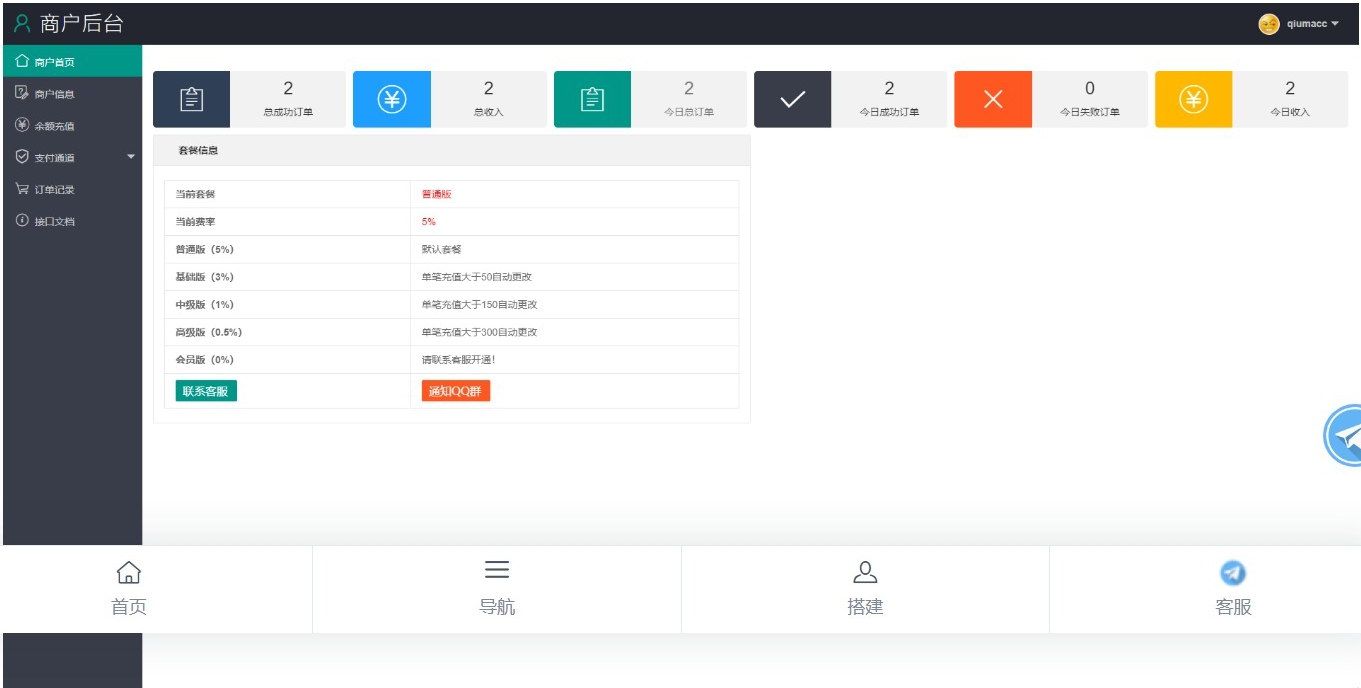Viewport: 1361px width, 688px height.
Task: Click the floating Telegram icon at right edge
Action: coord(1345,435)
